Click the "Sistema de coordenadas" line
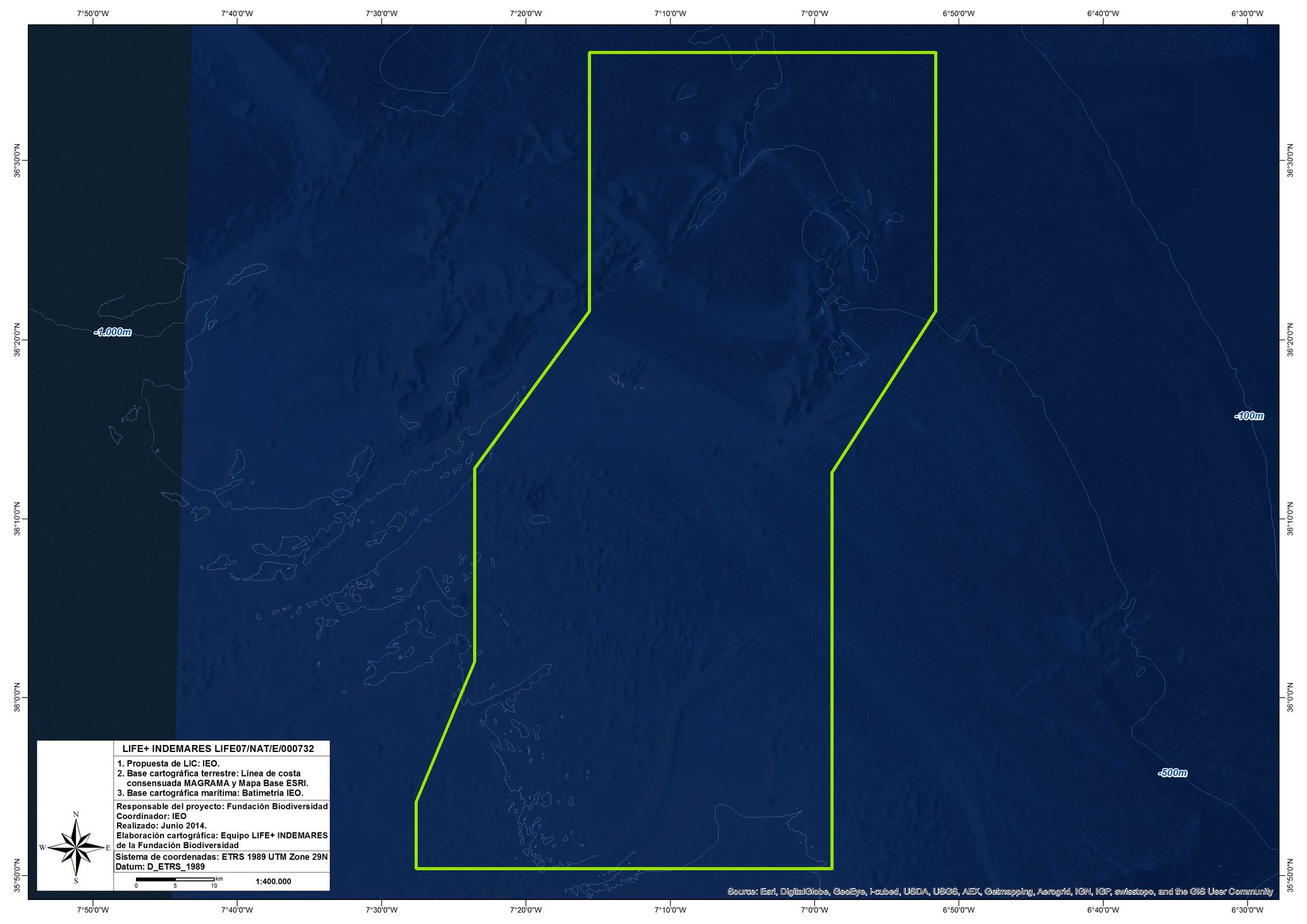The width and height of the screenshot is (1307, 924). (221, 857)
